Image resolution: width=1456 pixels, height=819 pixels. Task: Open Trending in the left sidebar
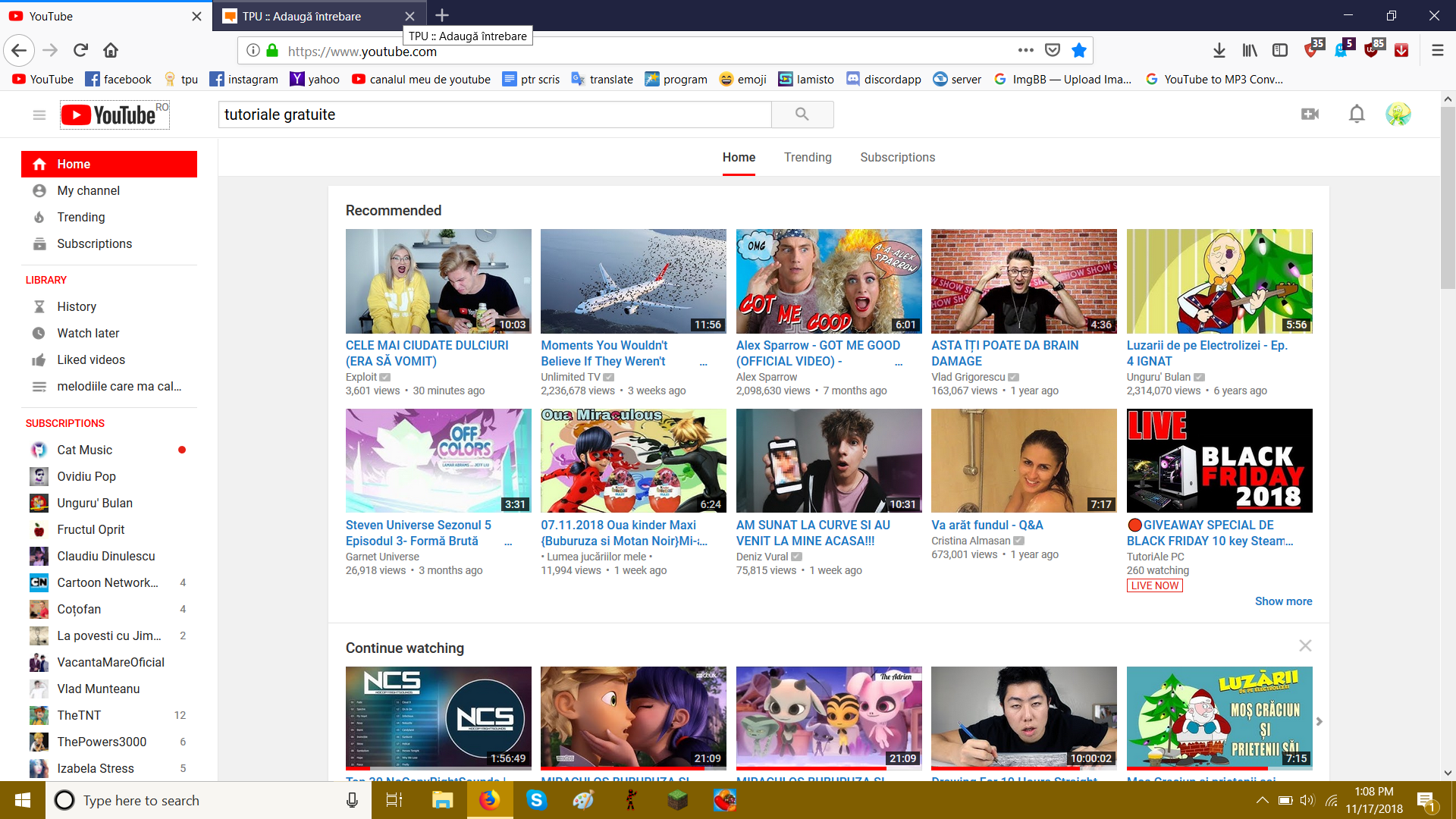click(x=109, y=217)
